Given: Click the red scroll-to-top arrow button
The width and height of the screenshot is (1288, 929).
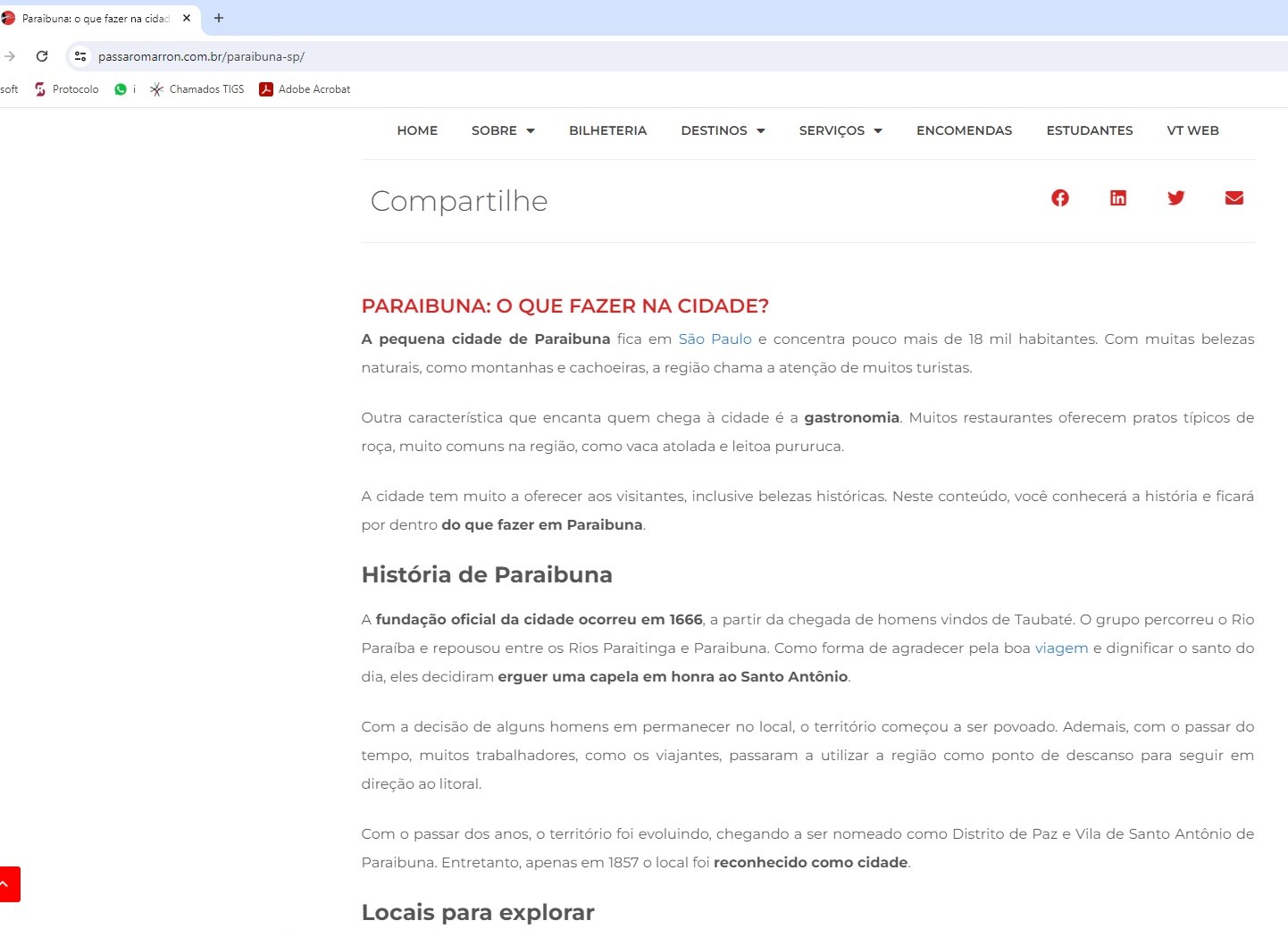Looking at the screenshot, I should [x=8, y=884].
